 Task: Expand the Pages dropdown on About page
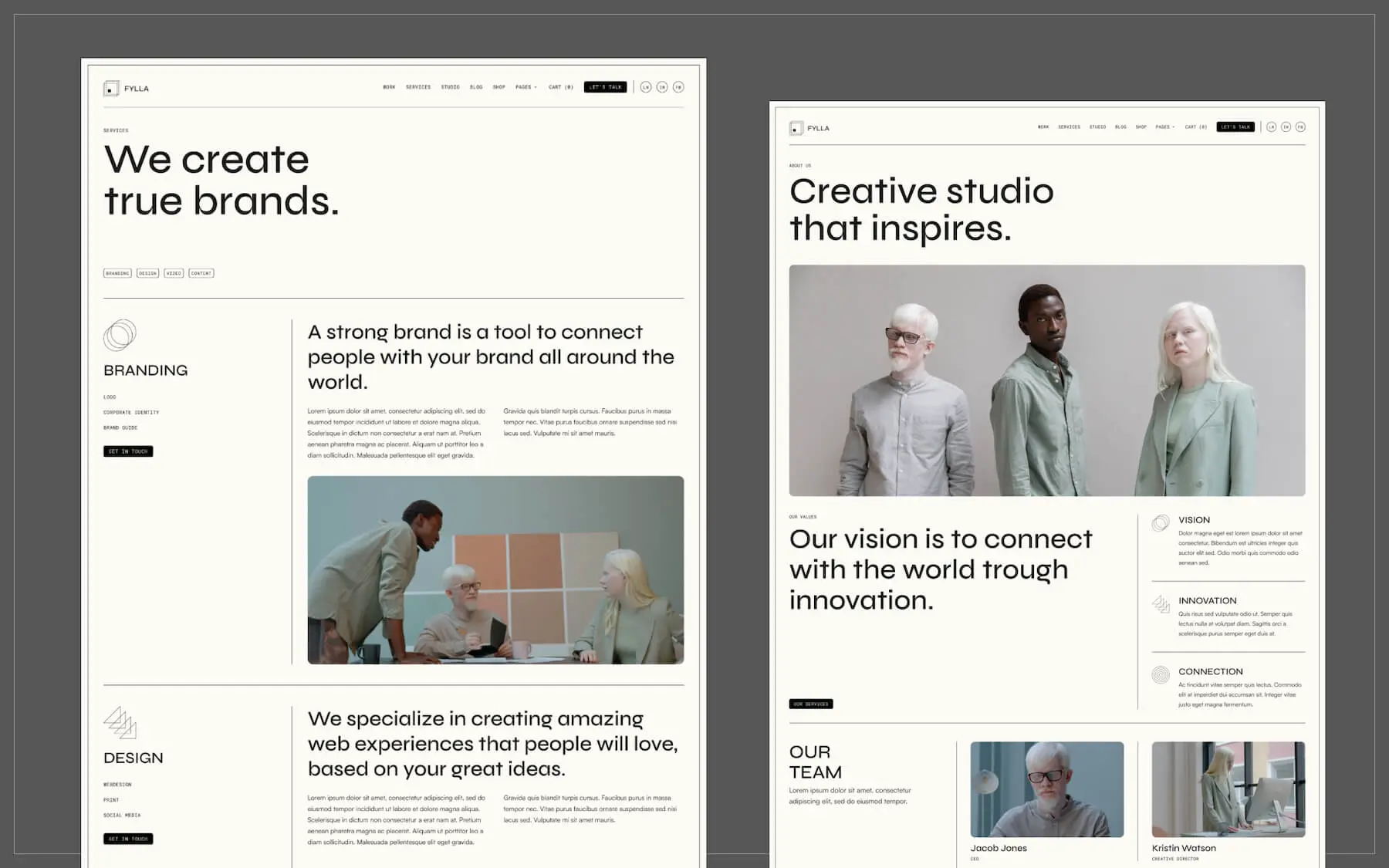point(1165,127)
